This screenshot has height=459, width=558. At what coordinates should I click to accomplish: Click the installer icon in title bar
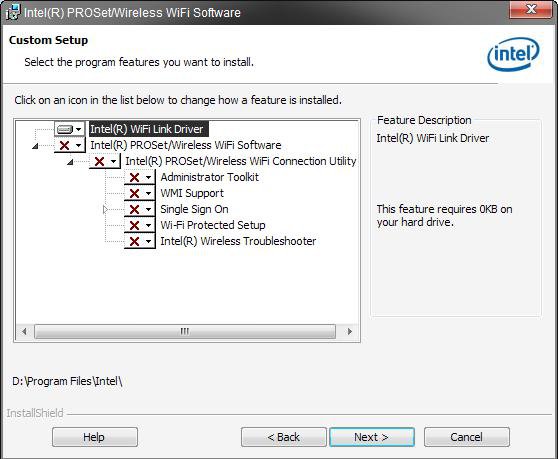coord(13,13)
